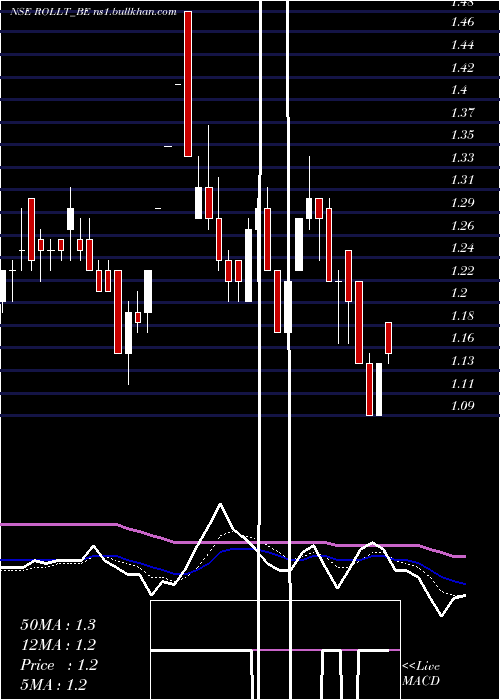Click the Price : 1.2 legend text
500x700 pixels.
coord(58,665)
